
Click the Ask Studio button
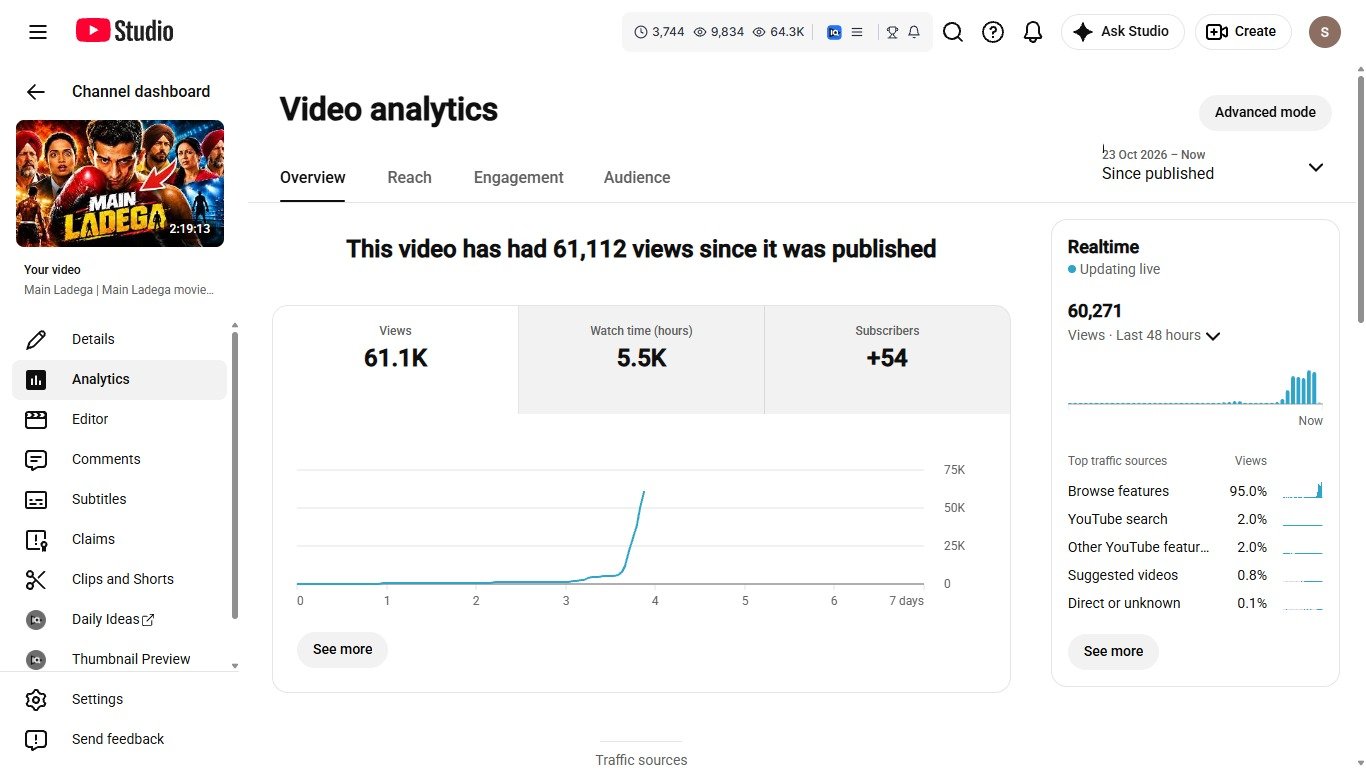[x=1122, y=32]
